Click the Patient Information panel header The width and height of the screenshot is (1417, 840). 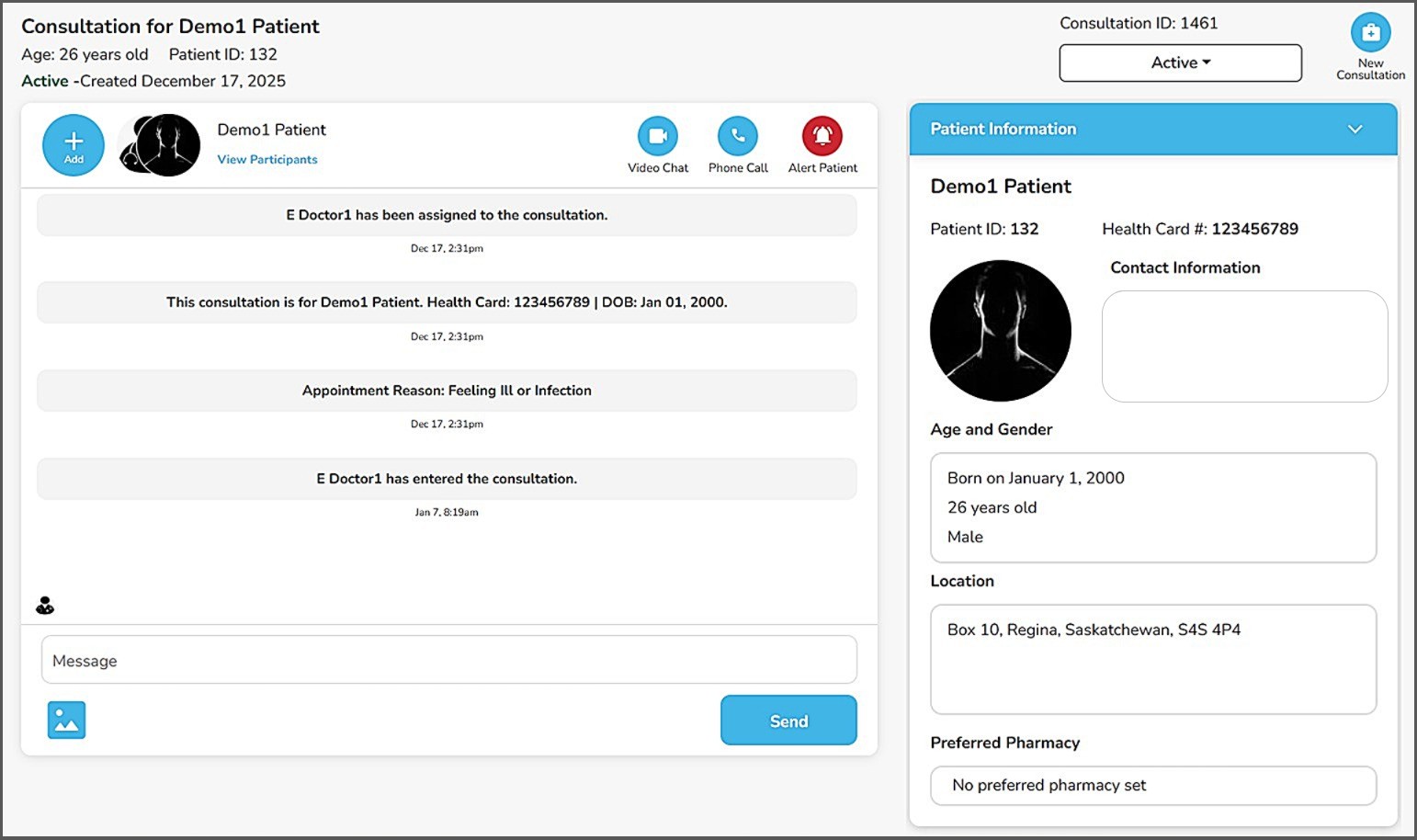(1103, 130)
